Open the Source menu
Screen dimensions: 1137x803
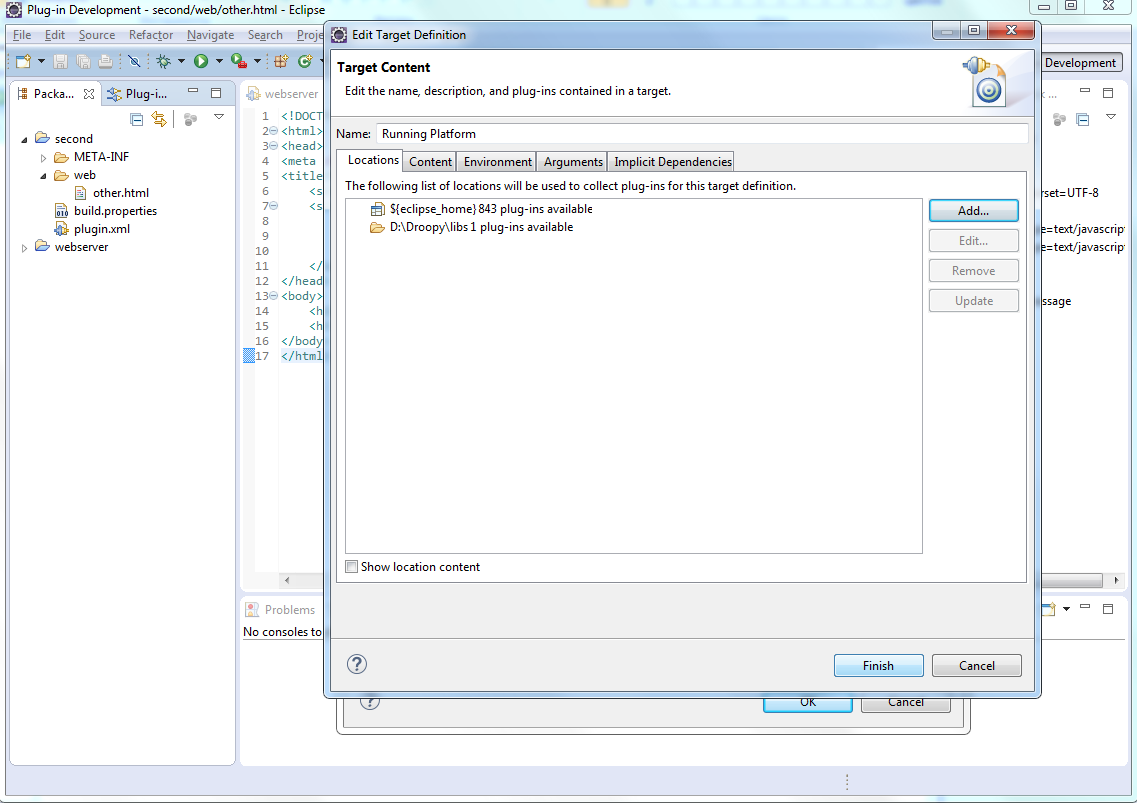point(96,35)
